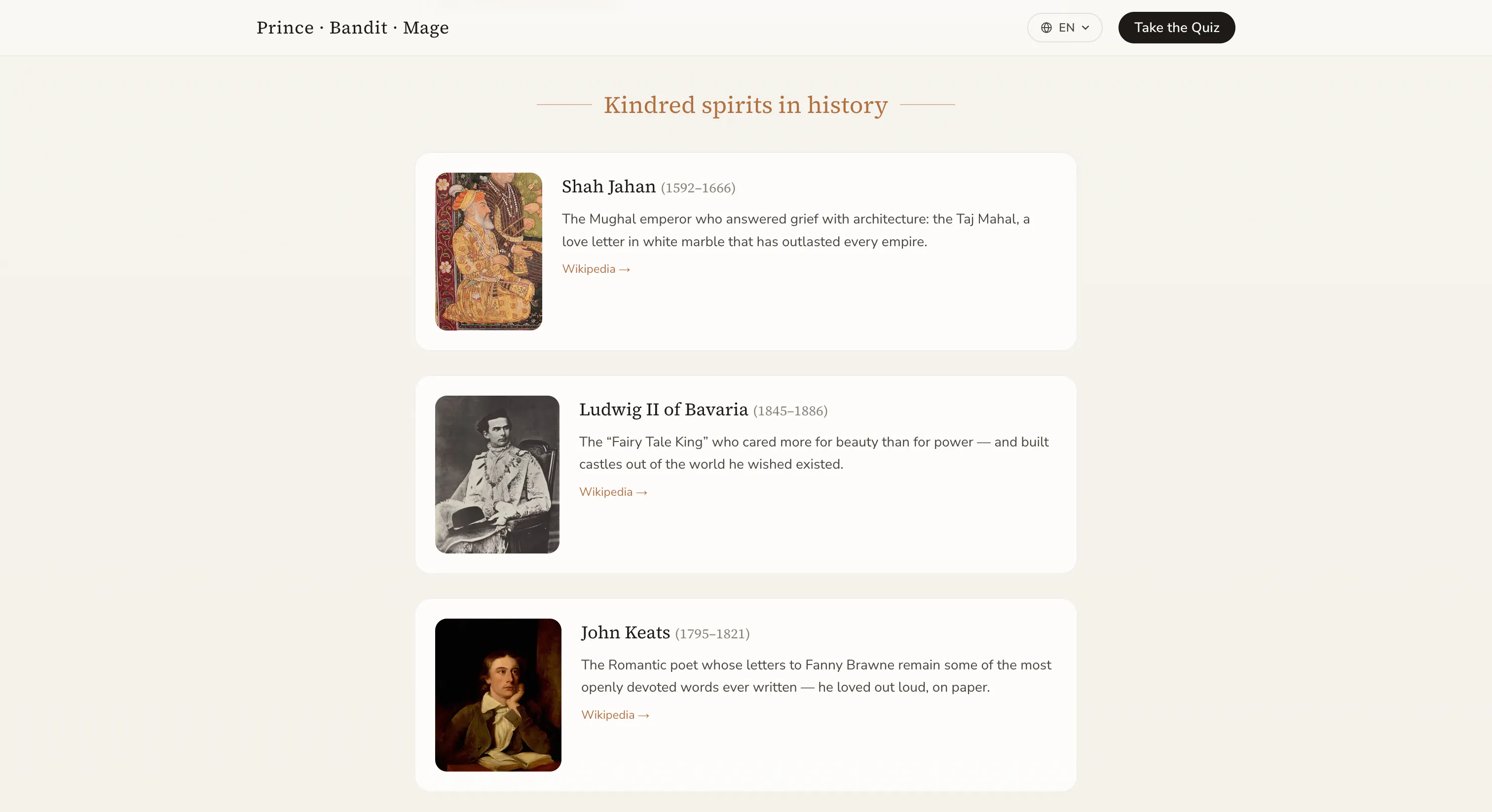Expand the EN language chevron
The height and width of the screenshot is (812, 1492).
tap(1085, 28)
